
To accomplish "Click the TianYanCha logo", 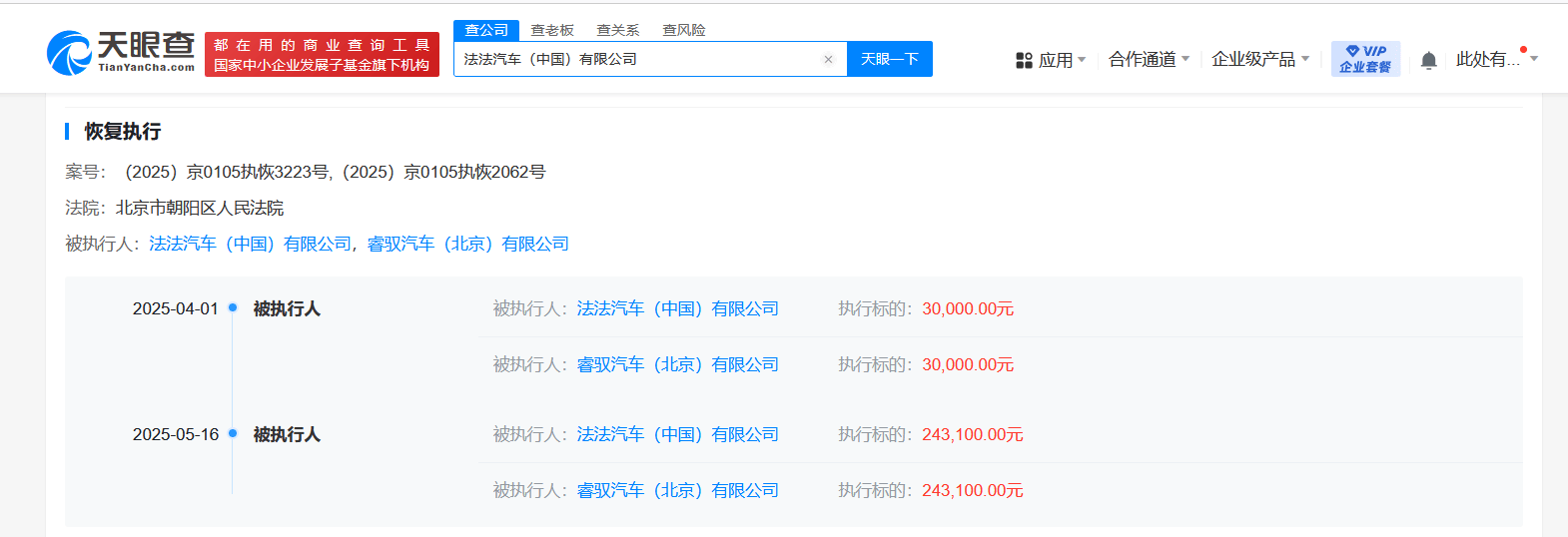I will pos(121,53).
